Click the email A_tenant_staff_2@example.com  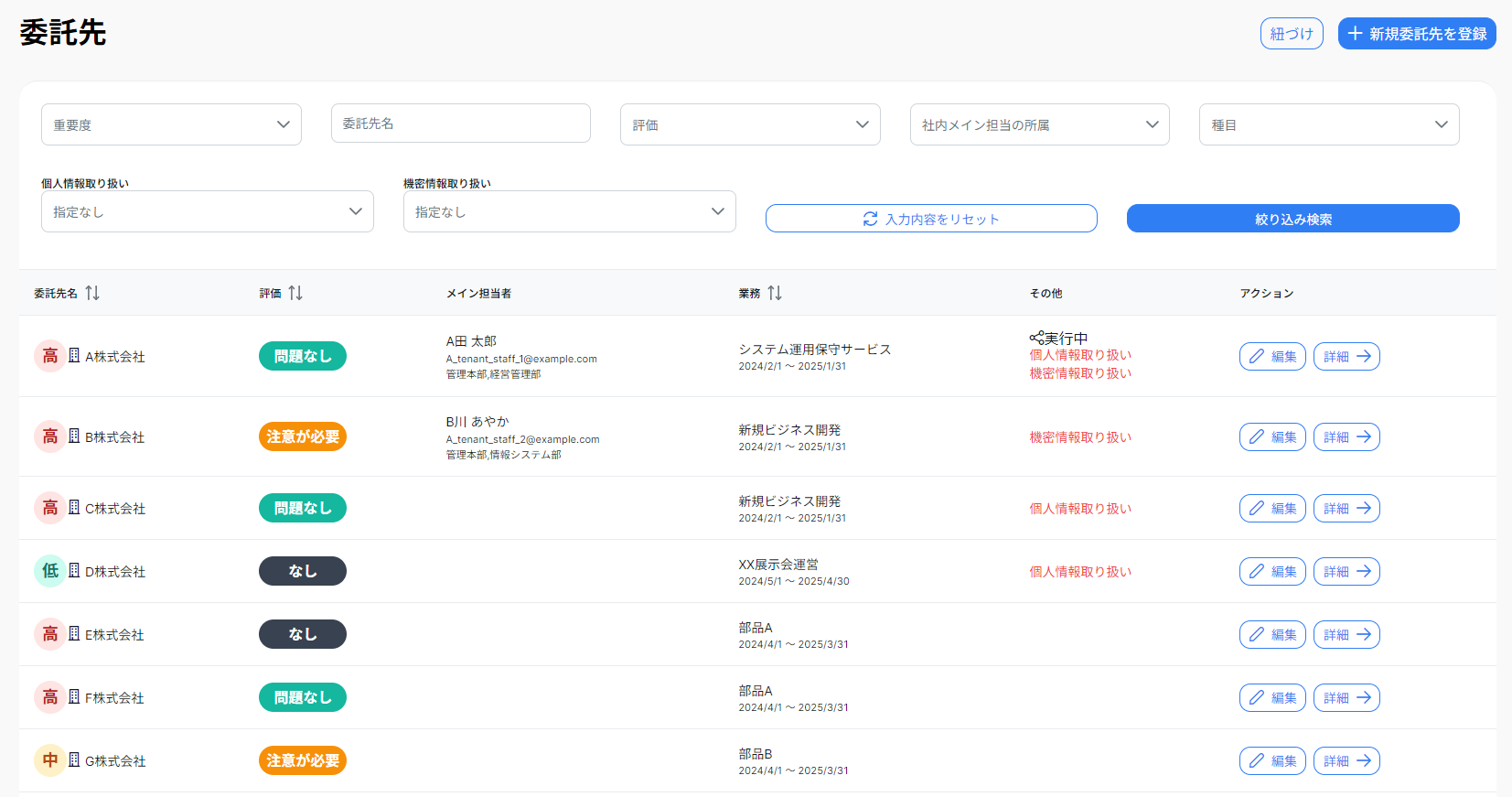coord(523,439)
